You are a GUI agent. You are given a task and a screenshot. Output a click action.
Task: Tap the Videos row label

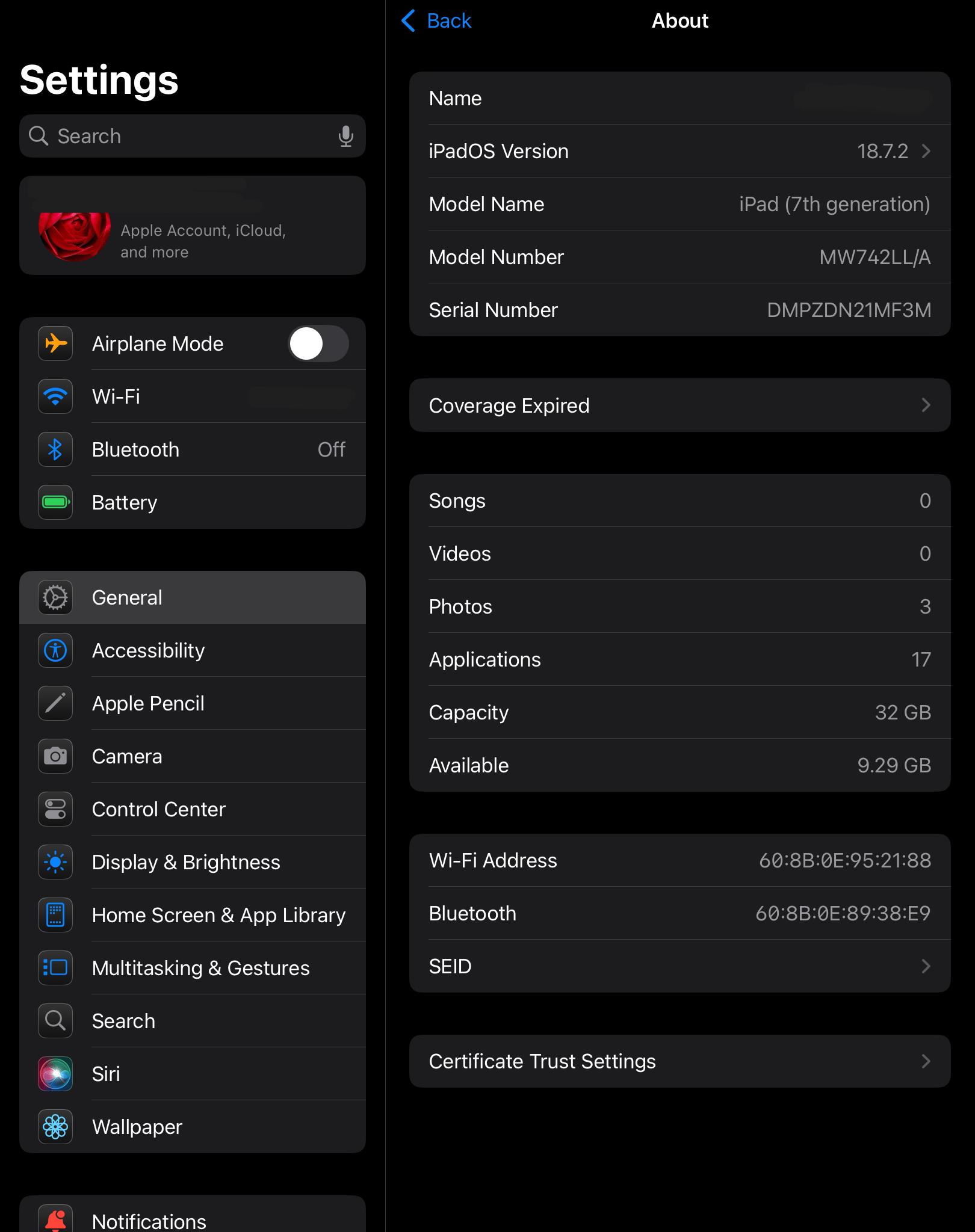(460, 553)
